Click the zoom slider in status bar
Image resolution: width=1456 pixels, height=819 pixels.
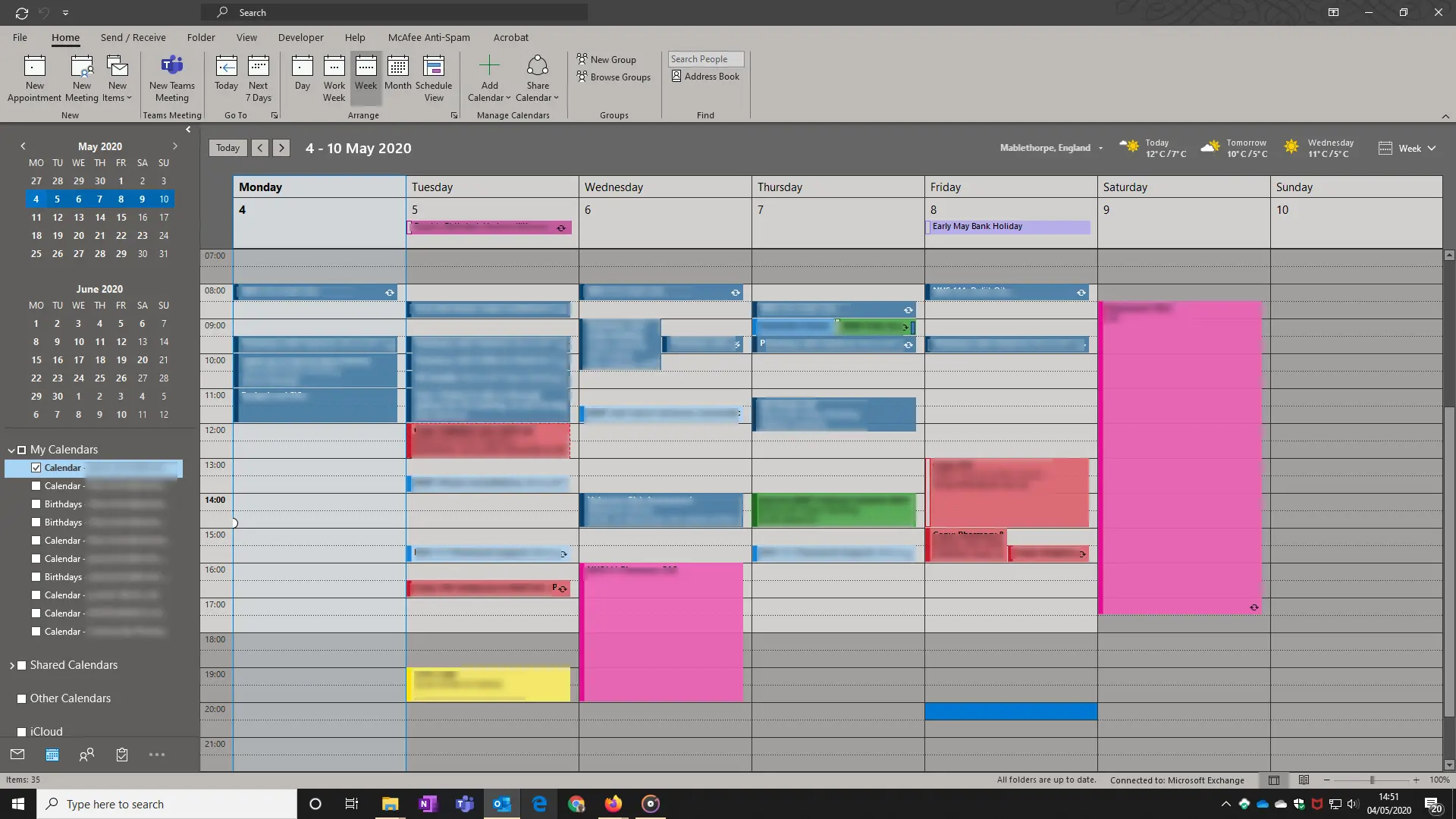coord(1371,780)
